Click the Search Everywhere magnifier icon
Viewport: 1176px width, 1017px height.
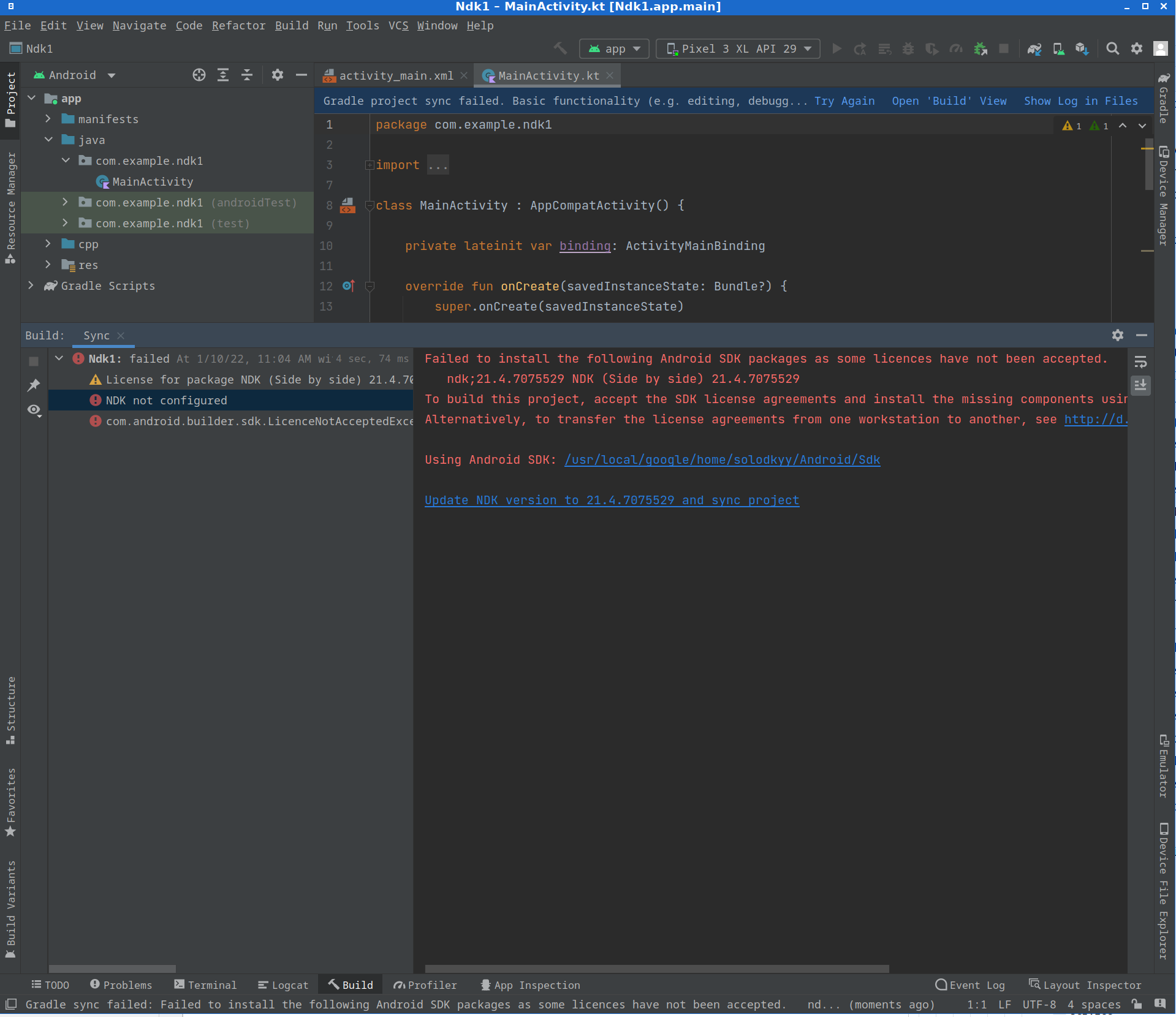pyautogui.click(x=1112, y=49)
